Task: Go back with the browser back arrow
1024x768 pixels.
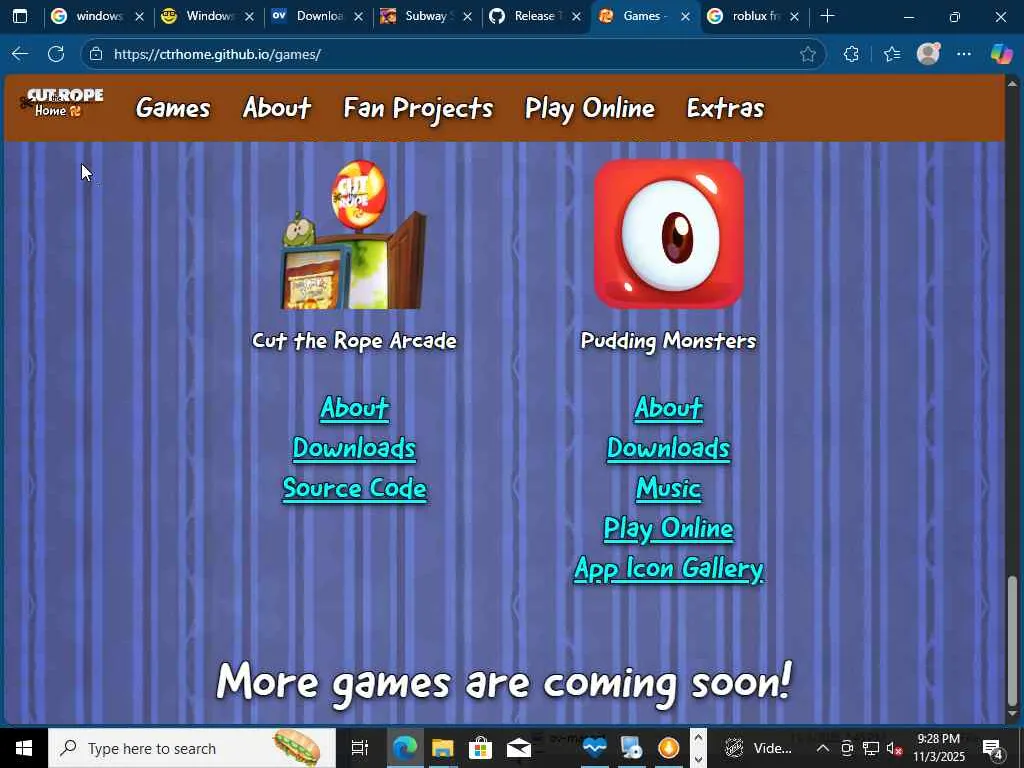Action: tap(20, 54)
